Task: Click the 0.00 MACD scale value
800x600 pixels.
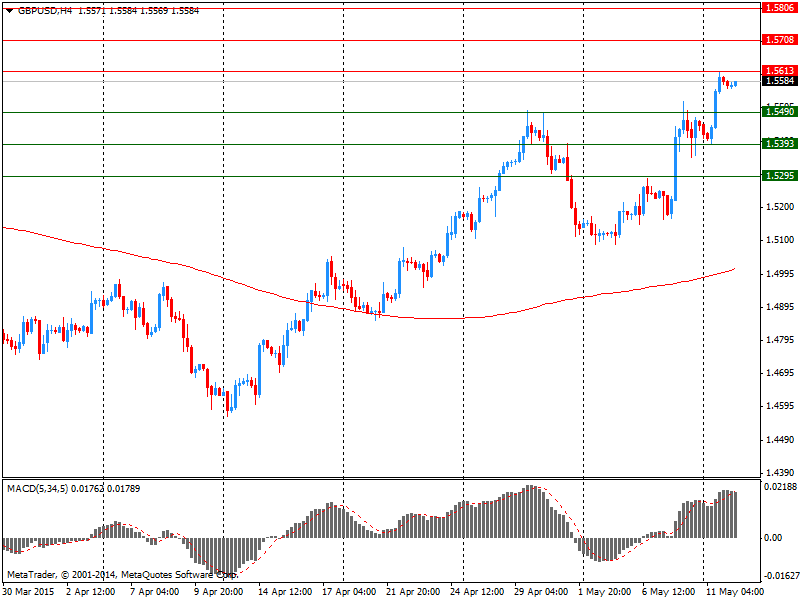Action: (x=773, y=538)
